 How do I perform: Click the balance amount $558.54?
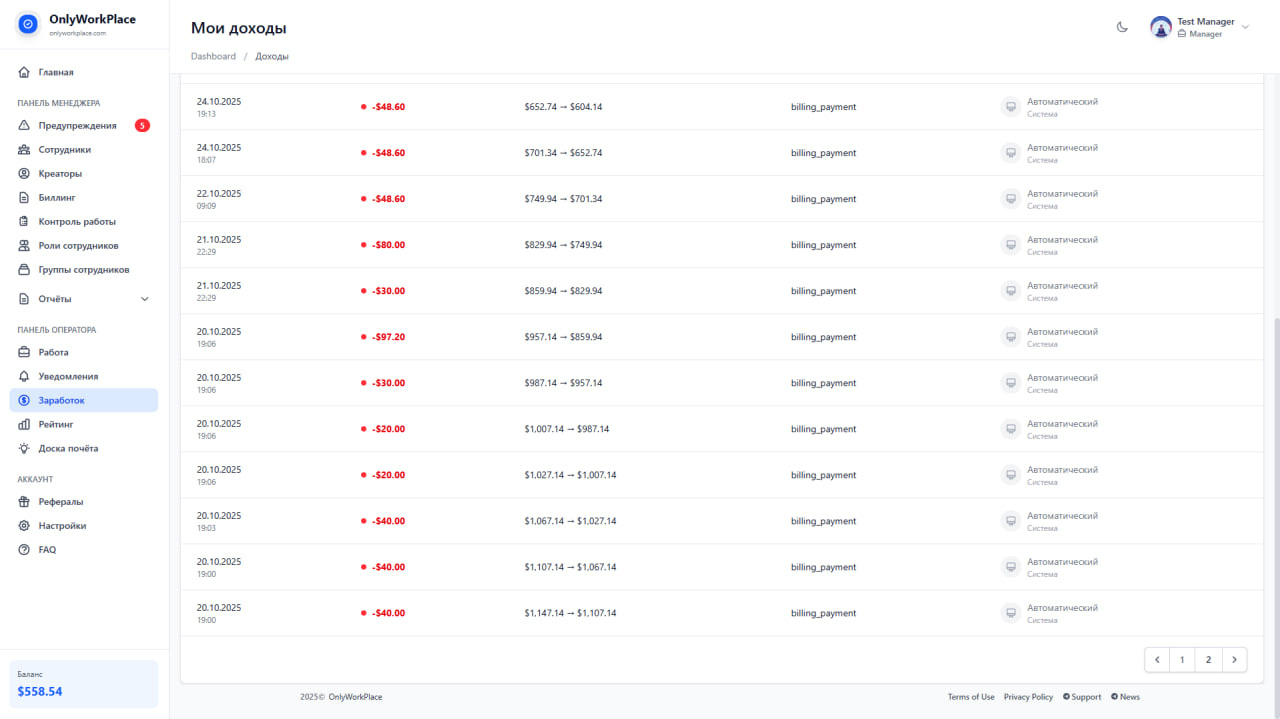[x=39, y=691]
